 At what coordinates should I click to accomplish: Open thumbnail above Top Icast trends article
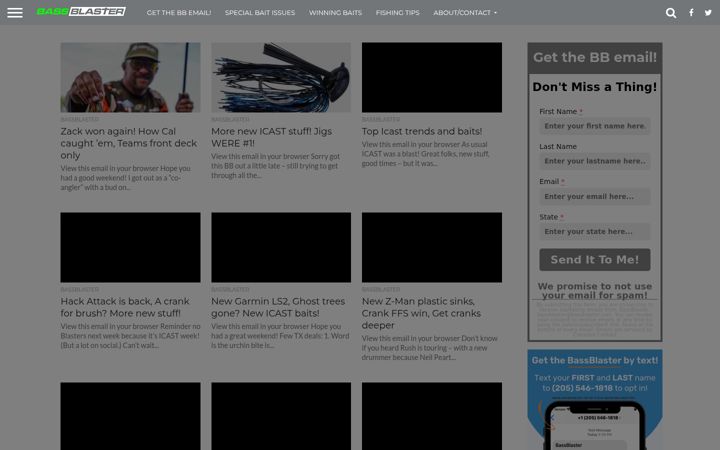[432, 77]
